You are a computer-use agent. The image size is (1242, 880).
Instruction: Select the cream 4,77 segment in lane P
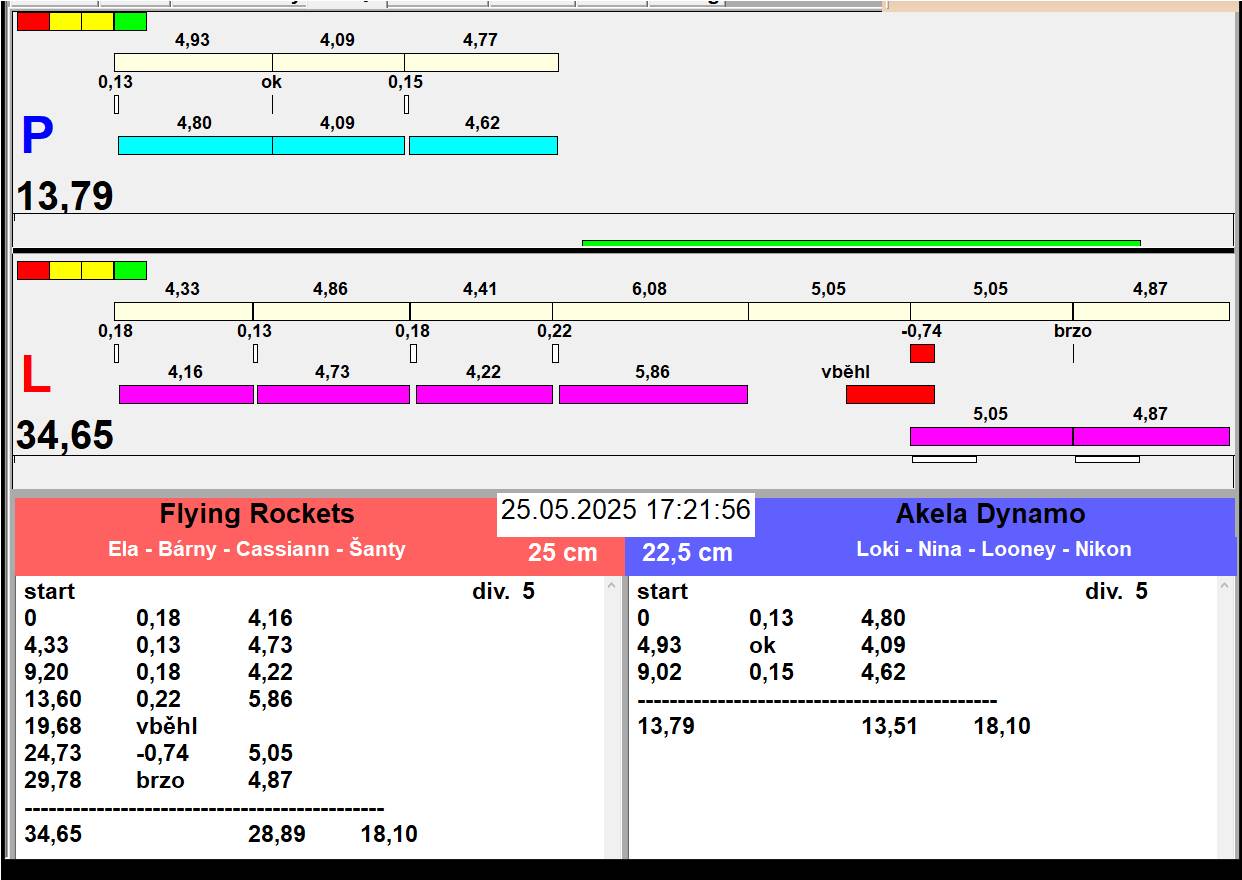481,62
